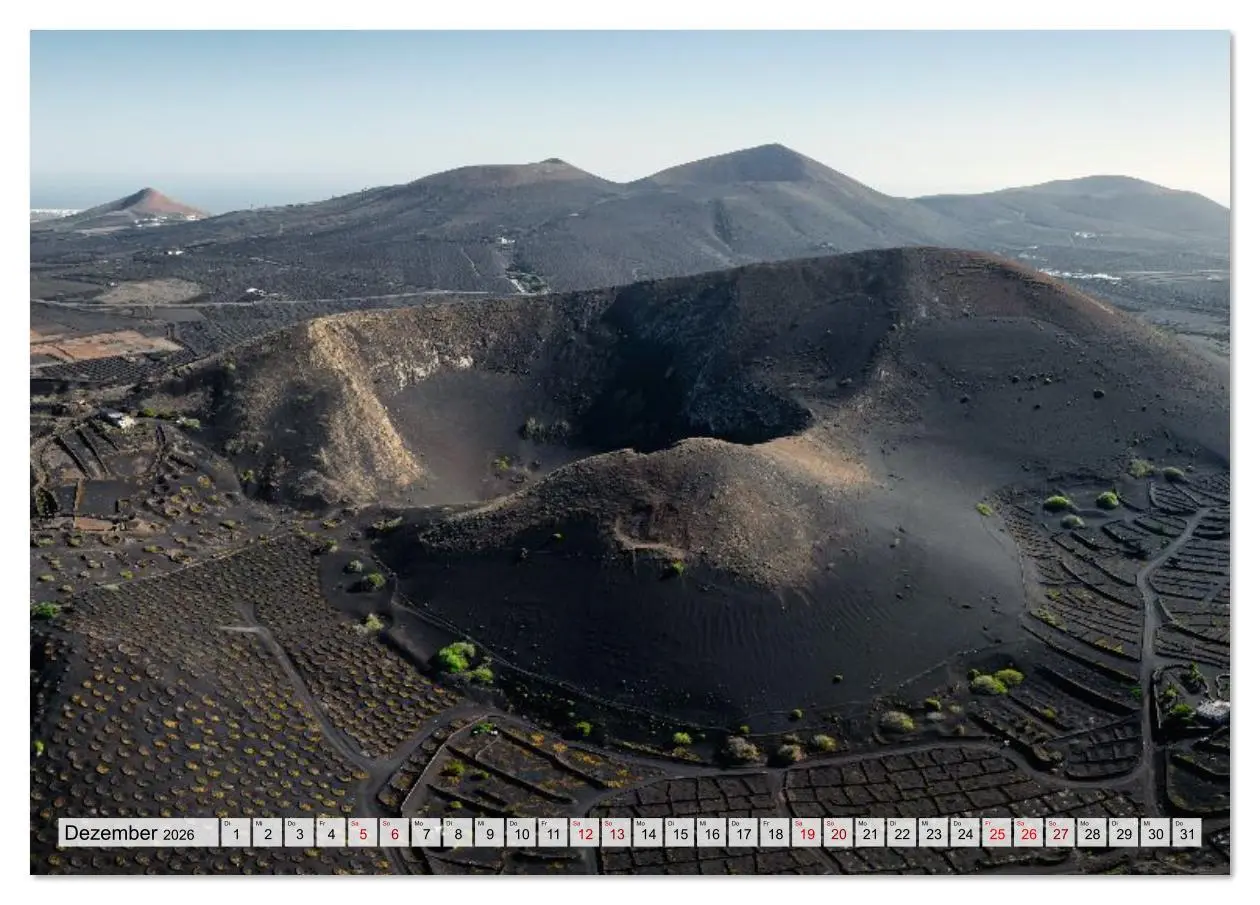Select date cell 18
The width and height of the screenshot is (1260, 905).
(x=775, y=833)
